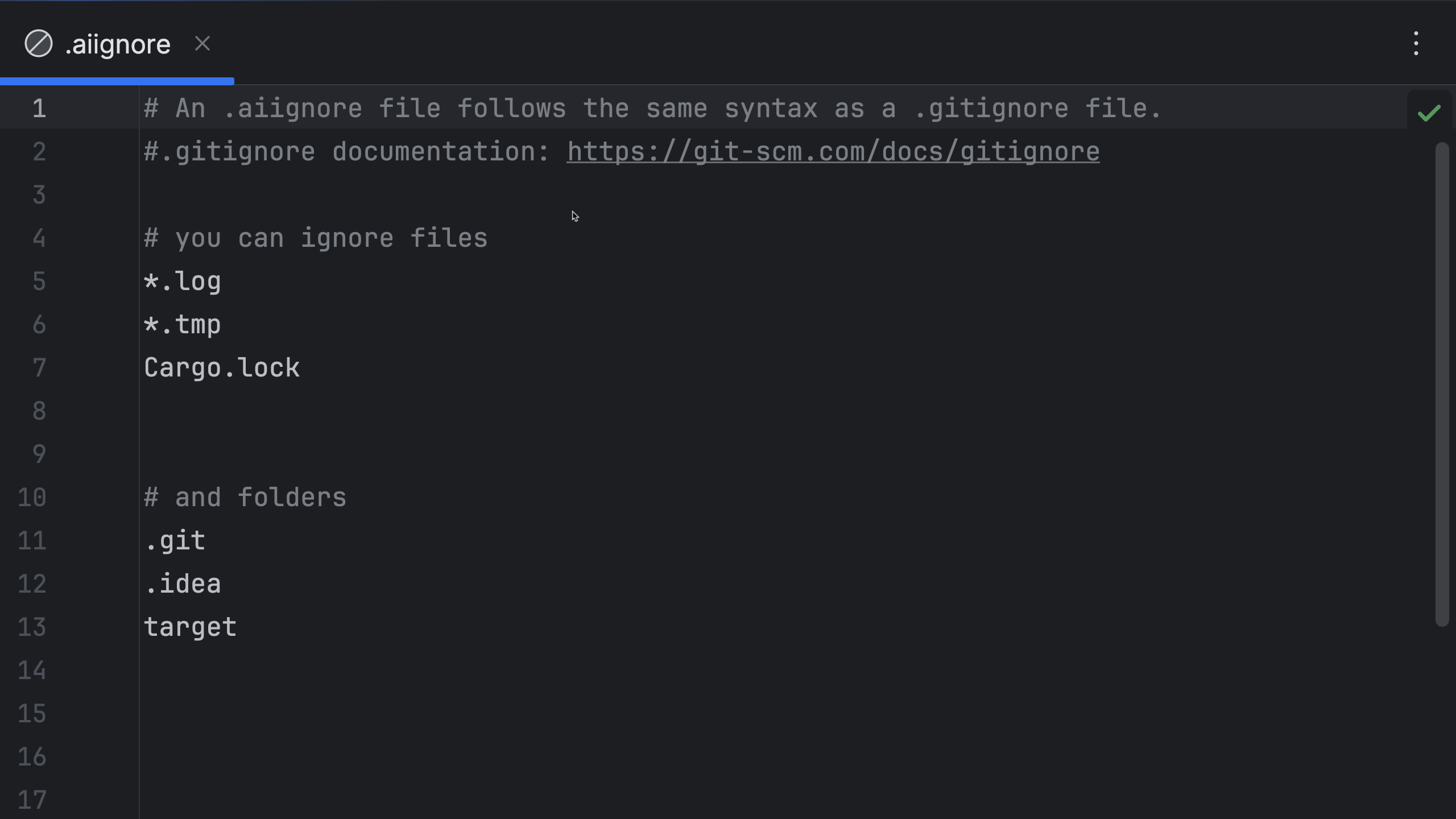
Task: Click the .aiignore file type icon
Action: click(39, 44)
